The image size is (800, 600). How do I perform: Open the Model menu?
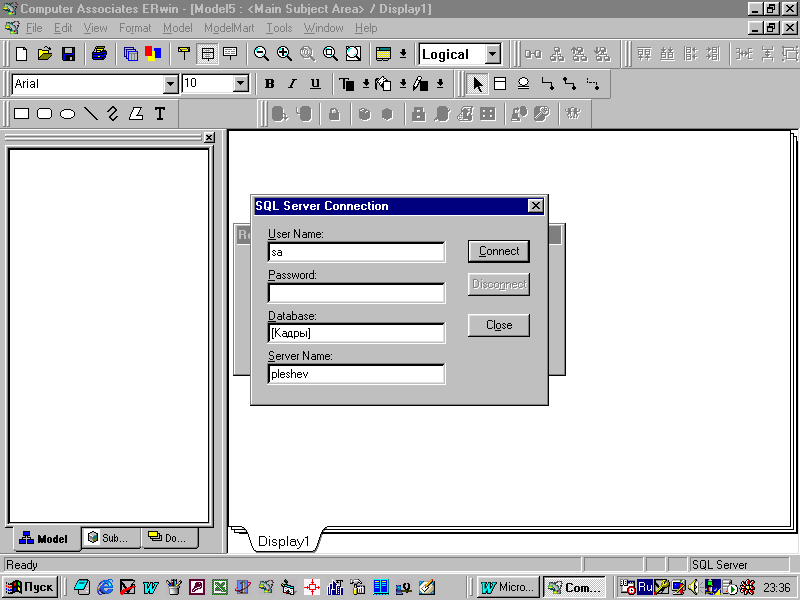178,28
